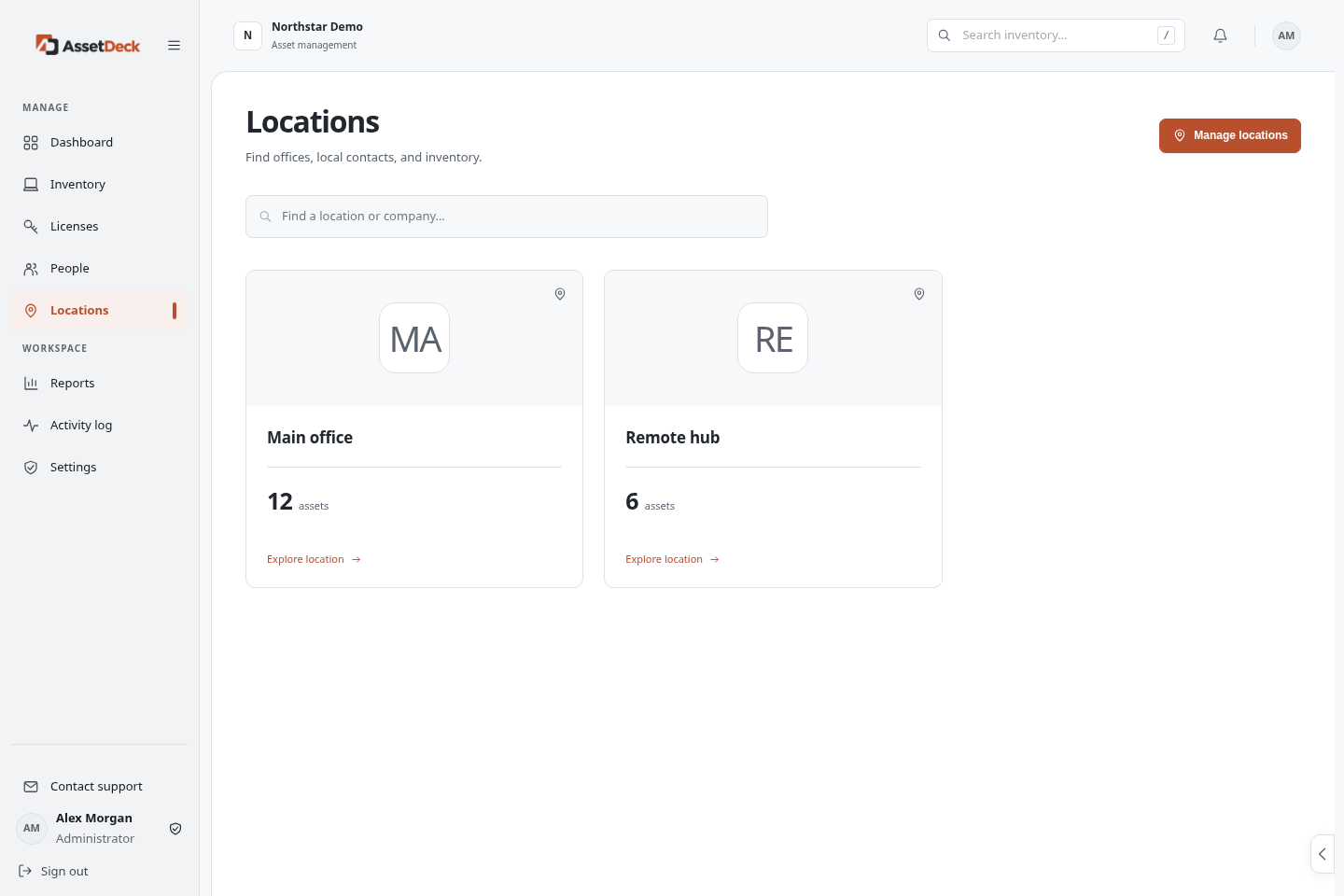Click the MA location avatar
This screenshot has height=896, width=1344.
pos(414,338)
